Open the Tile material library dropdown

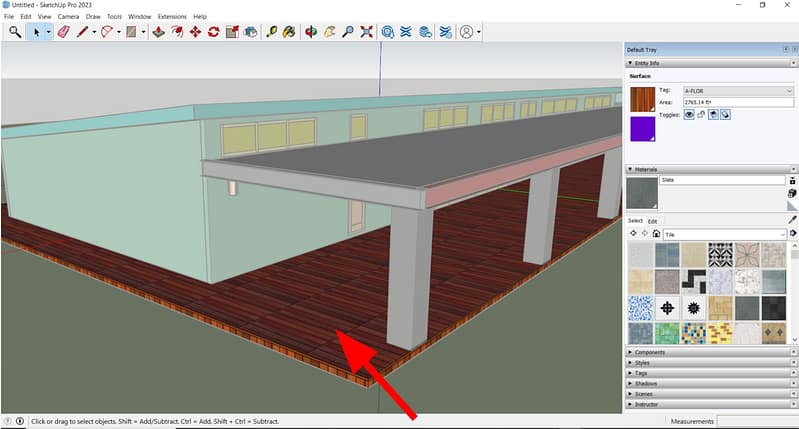725,234
